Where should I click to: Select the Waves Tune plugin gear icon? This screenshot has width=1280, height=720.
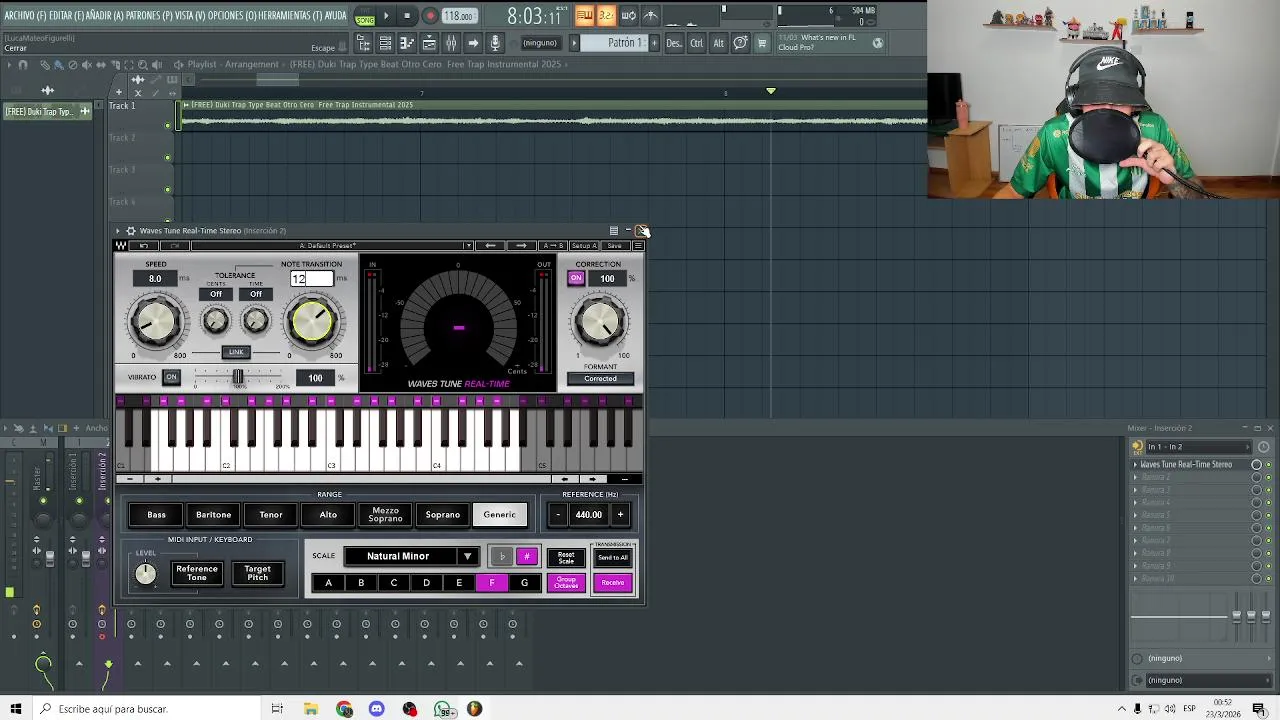pos(130,231)
